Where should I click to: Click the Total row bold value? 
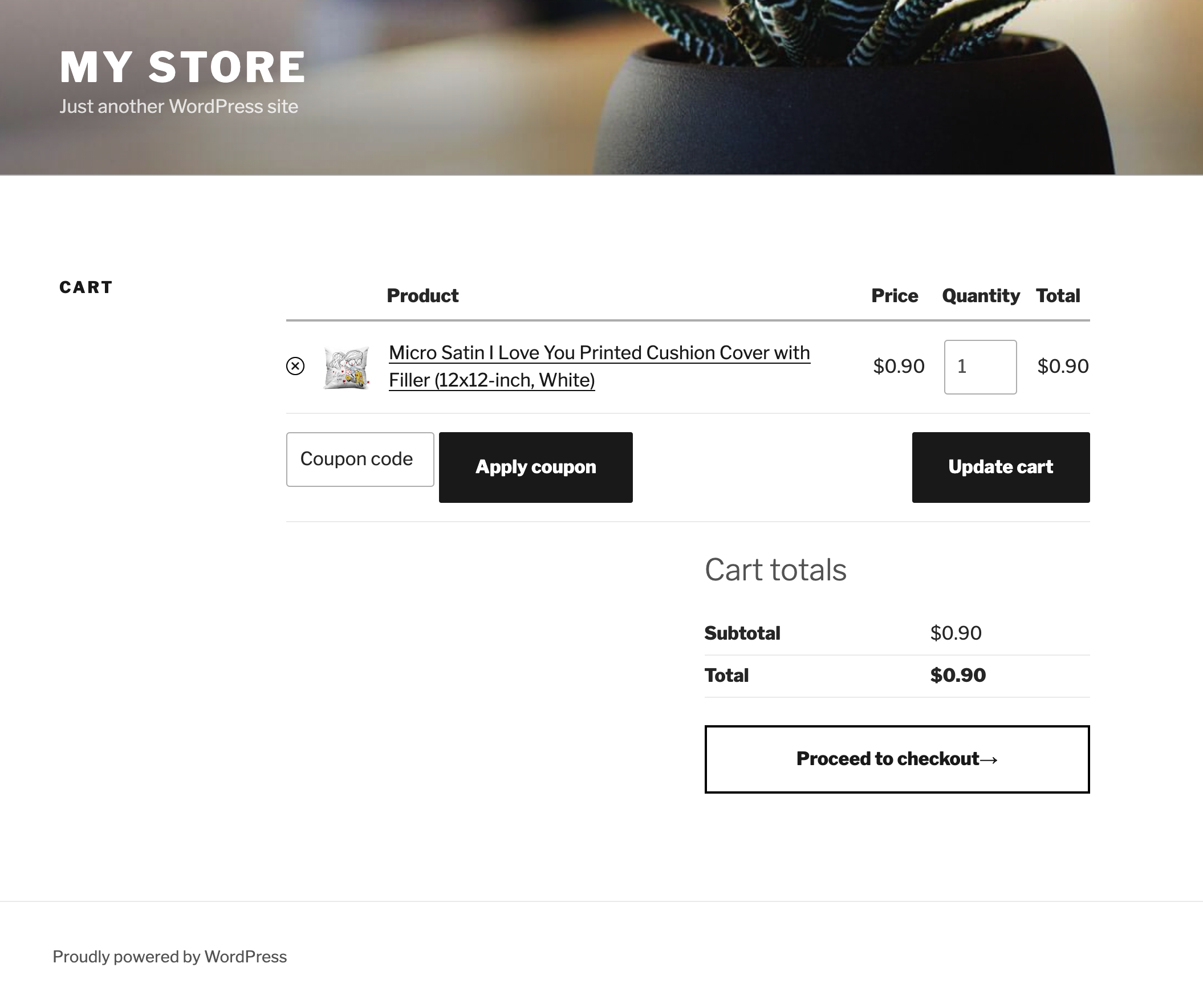coord(958,675)
